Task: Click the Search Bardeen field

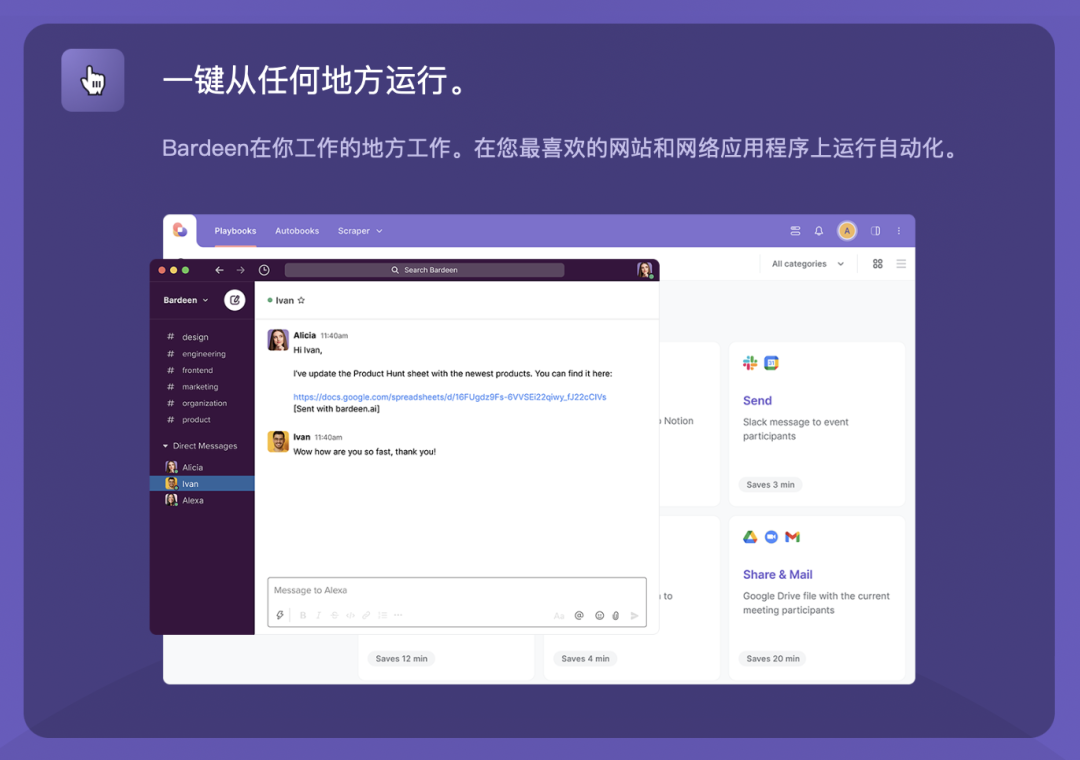Action: point(424,270)
